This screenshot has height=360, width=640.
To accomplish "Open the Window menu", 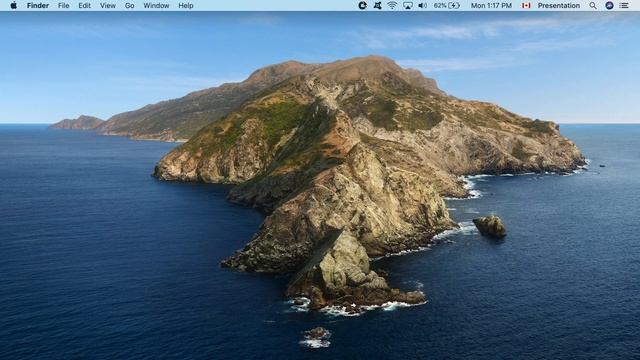I will click(156, 5).
